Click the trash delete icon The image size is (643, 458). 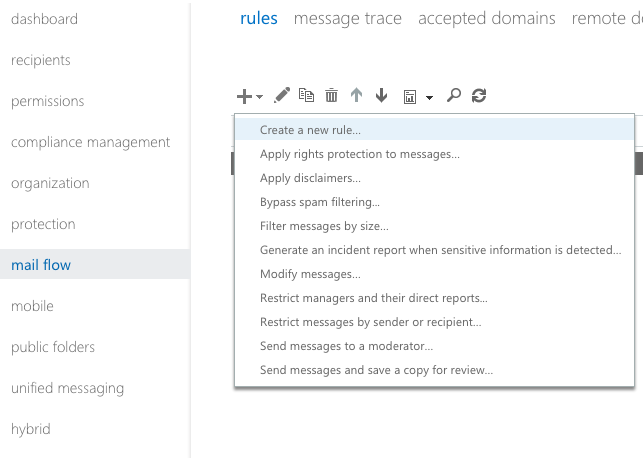(331, 96)
